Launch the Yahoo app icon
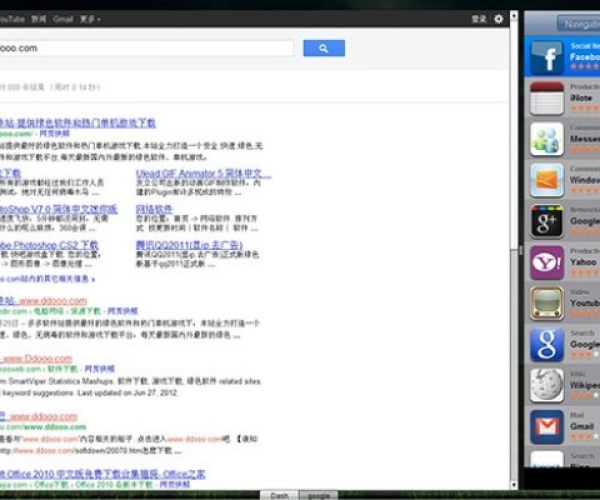 [x=546, y=263]
